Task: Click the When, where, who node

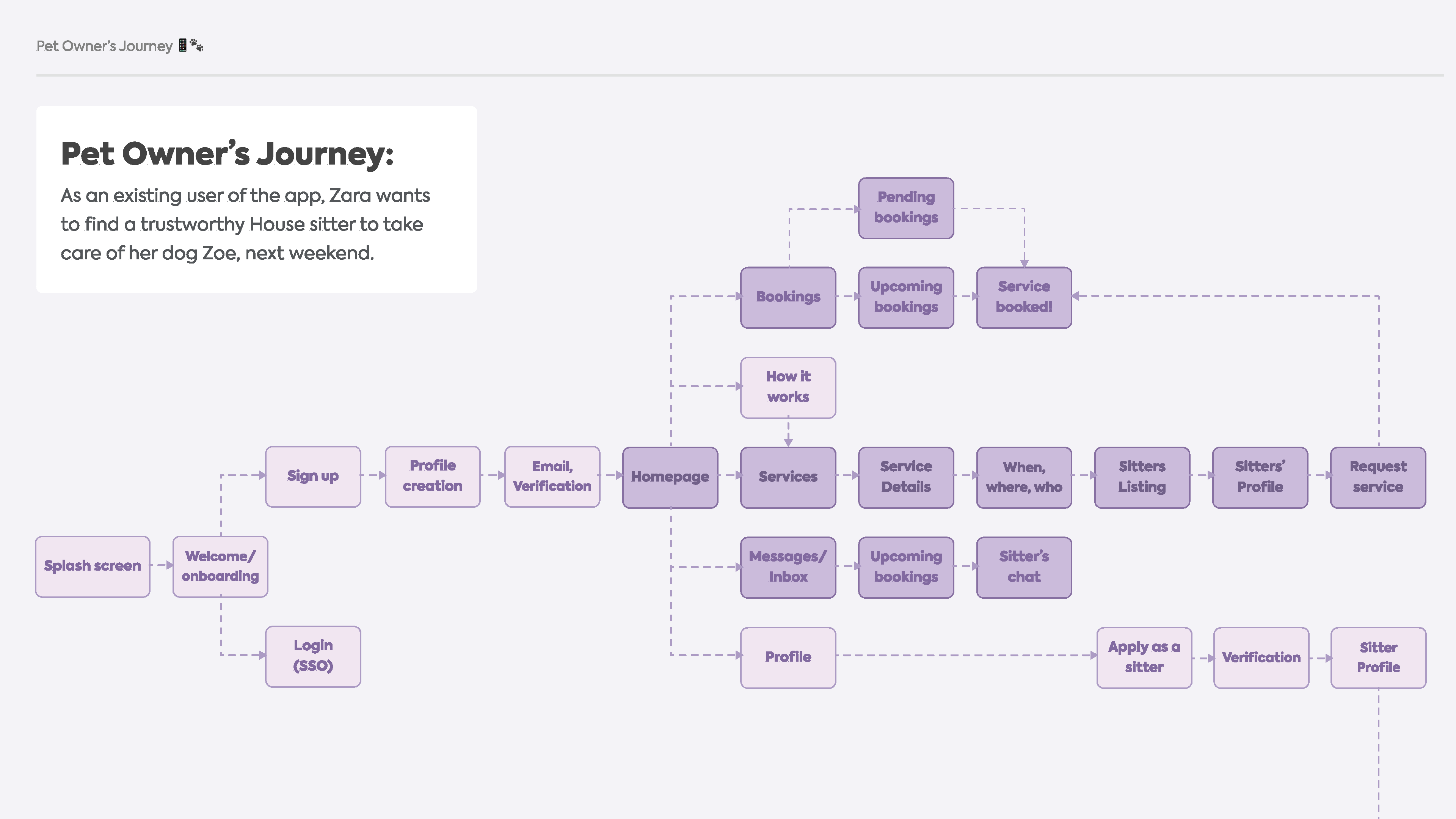Action: point(1024,477)
